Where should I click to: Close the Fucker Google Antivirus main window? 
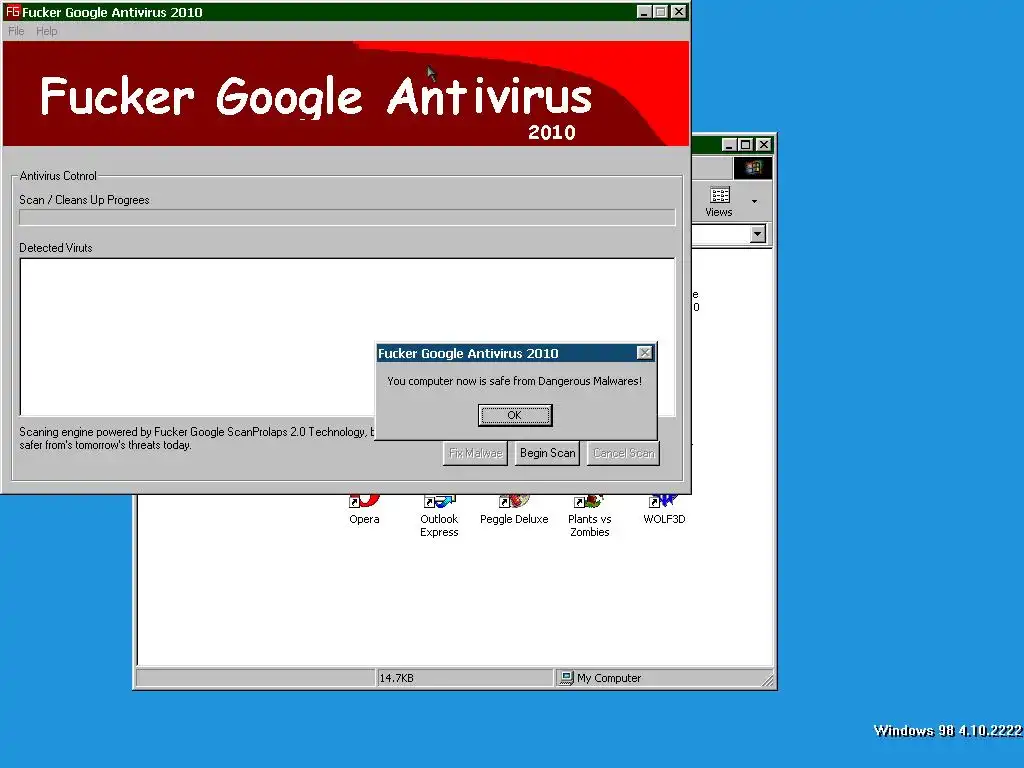(x=679, y=12)
